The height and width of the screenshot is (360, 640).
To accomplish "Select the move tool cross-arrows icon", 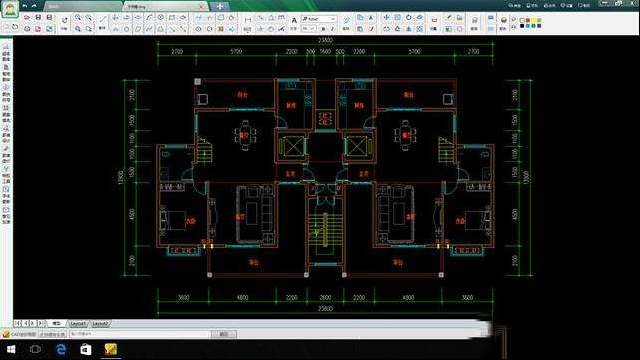I will [387, 18].
